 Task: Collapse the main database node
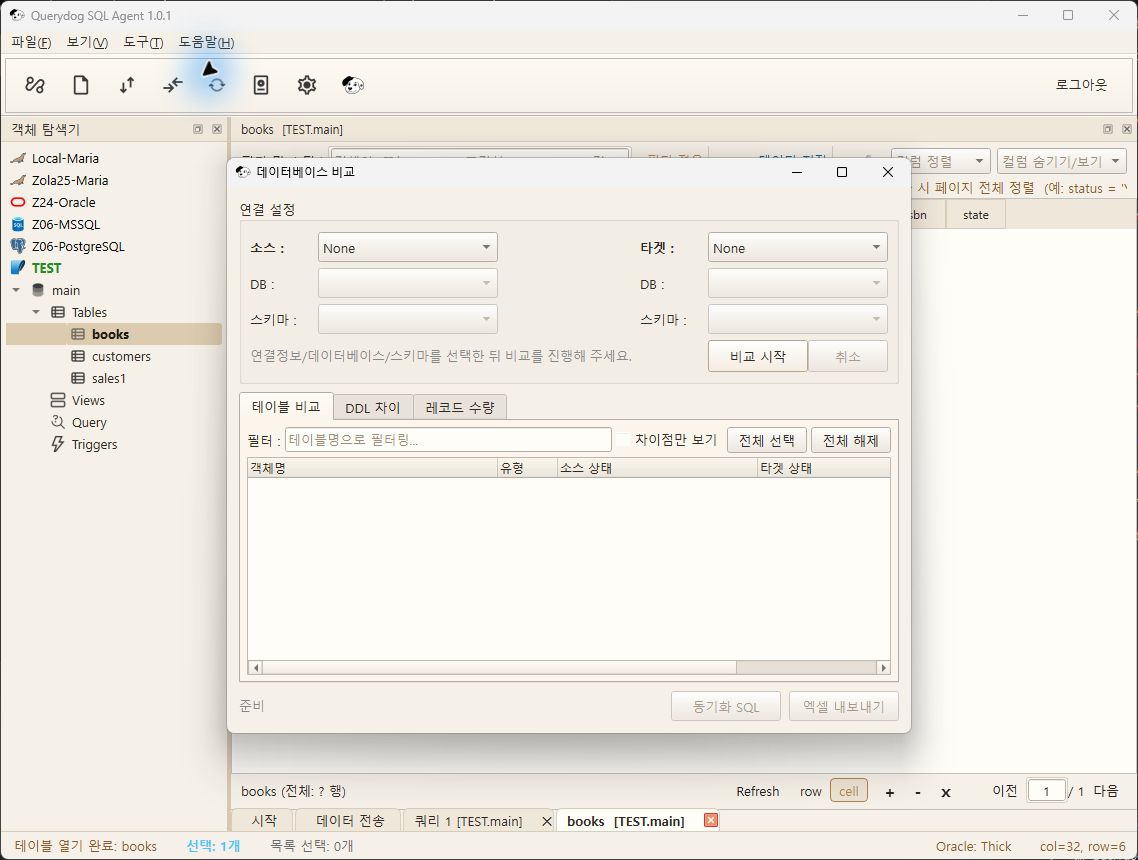coord(16,290)
